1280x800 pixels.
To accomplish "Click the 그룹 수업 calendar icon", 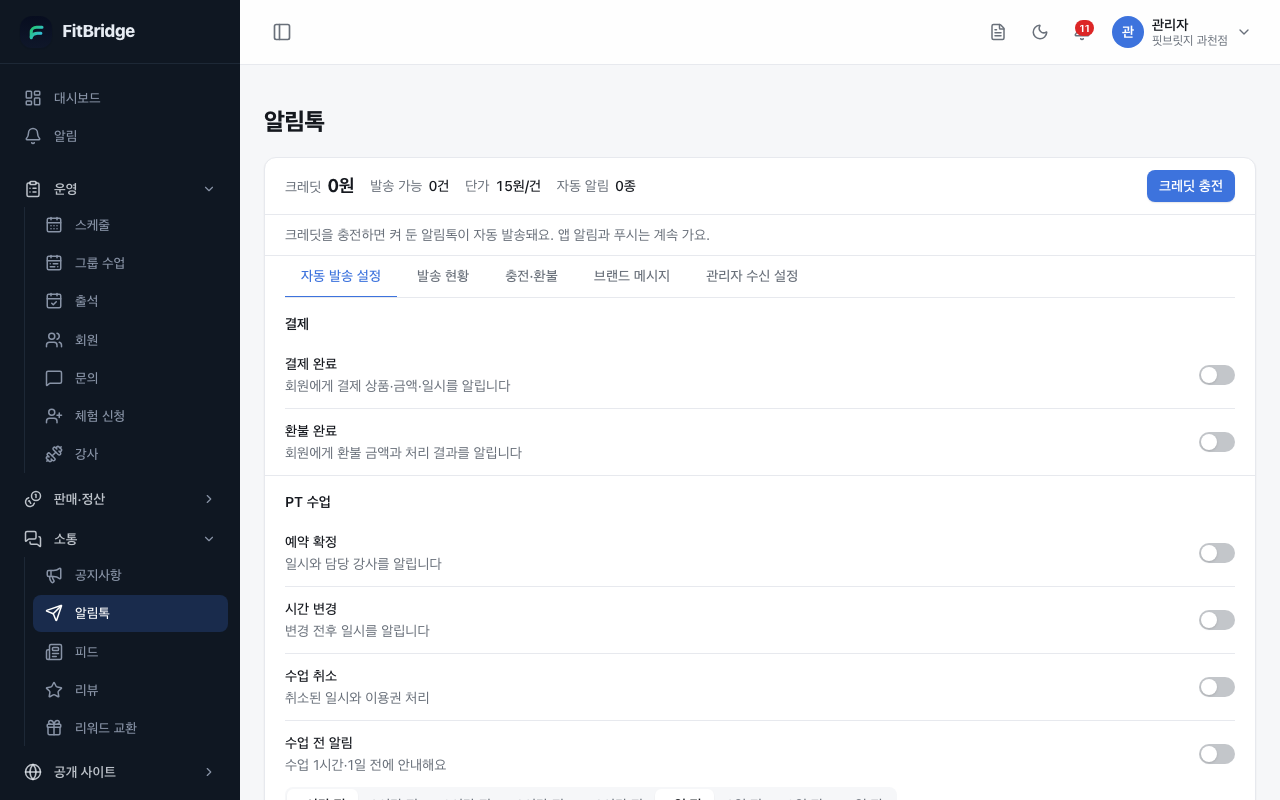I will pos(54,263).
